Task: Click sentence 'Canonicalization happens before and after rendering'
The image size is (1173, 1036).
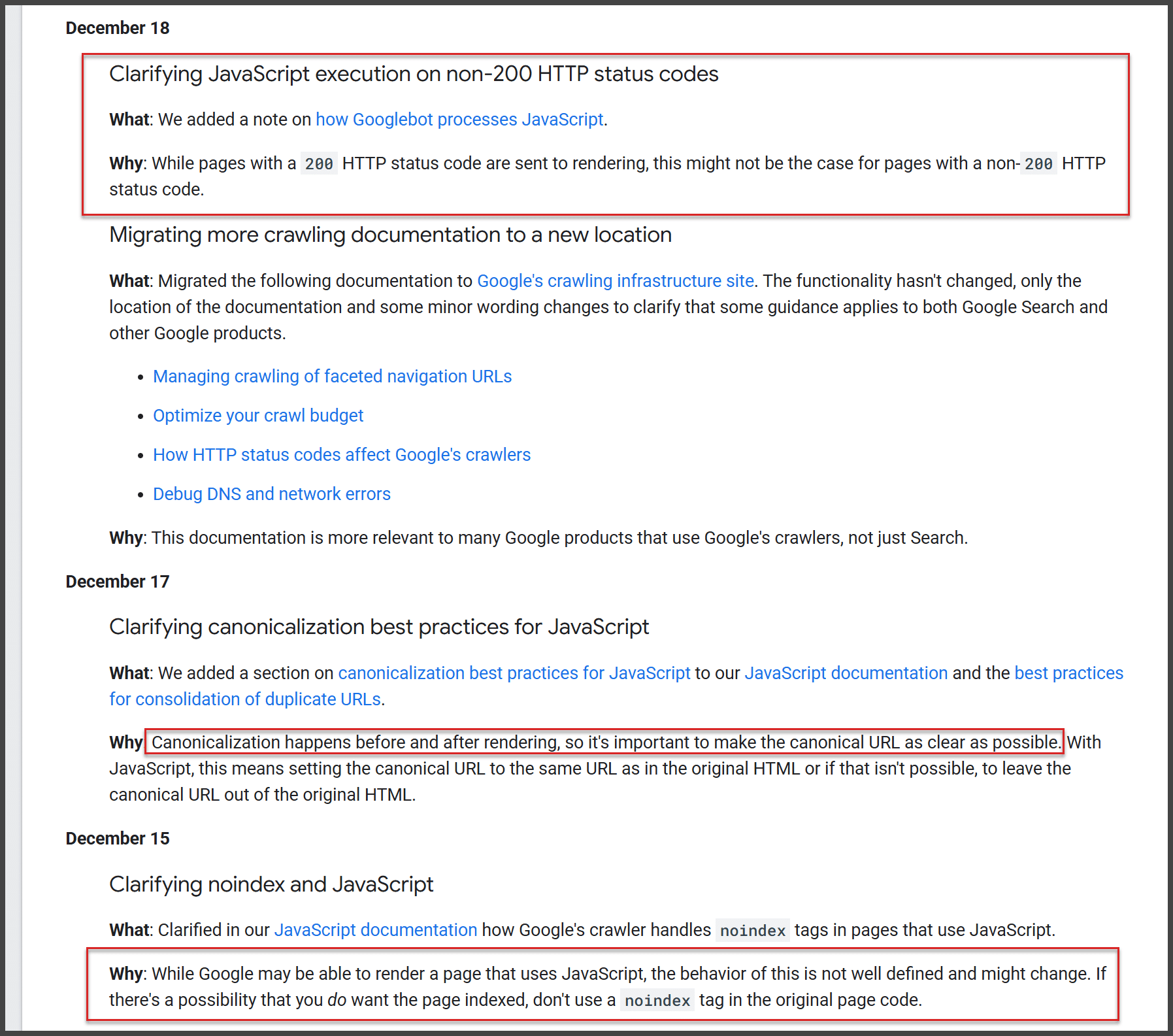Action: pyautogui.click(x=355, y=743)
